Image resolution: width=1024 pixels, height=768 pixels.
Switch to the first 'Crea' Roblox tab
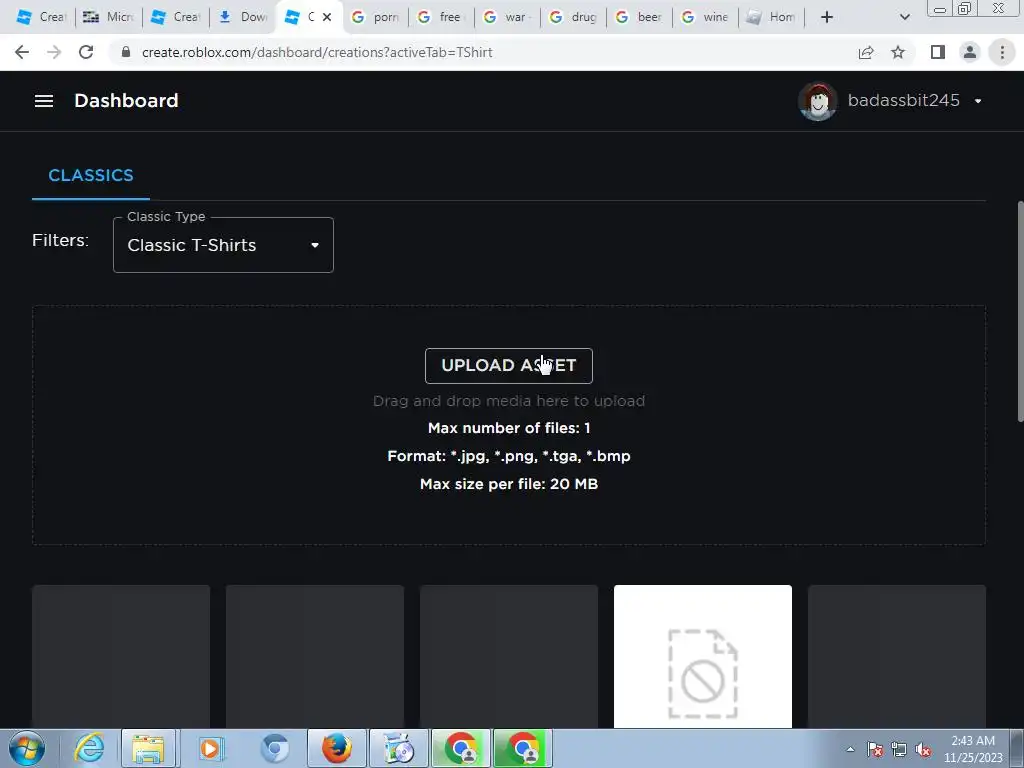pyautogui.click(x=40, y=17)
